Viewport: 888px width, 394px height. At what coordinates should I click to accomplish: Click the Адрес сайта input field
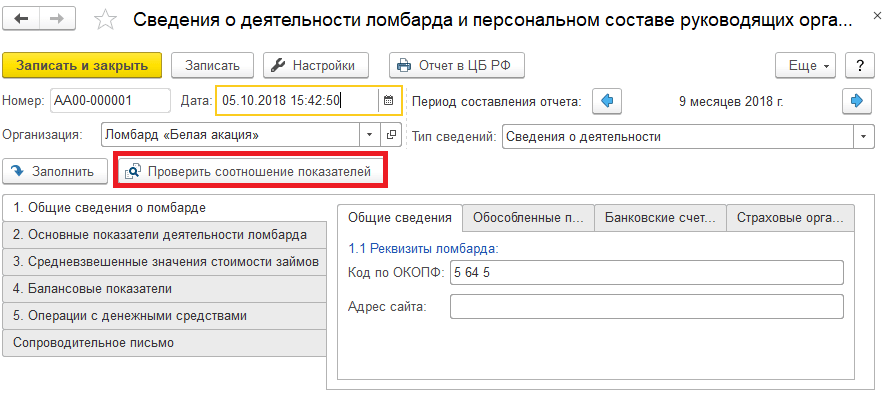pos(647,306)
